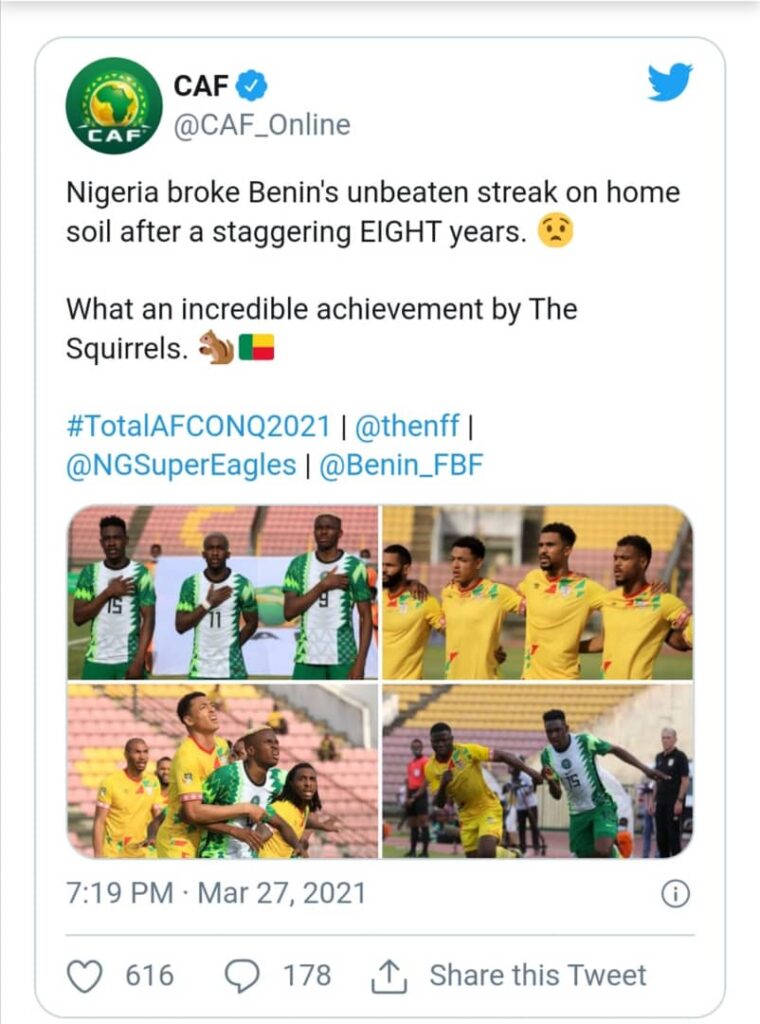Image resolution: width=760 pixels, height=1024 pixels.
Task: Open the @NGSuperEagles mention
Action: click(181, 466)
